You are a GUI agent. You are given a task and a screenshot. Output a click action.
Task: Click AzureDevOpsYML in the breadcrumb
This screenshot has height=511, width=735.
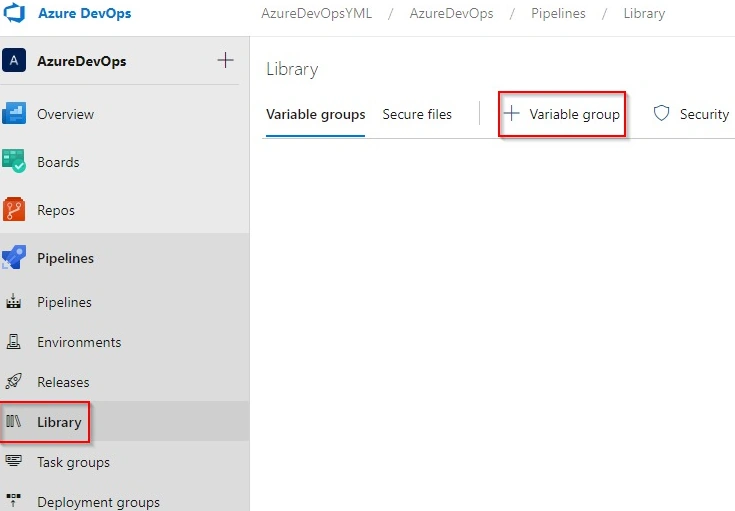click(316, 13)
